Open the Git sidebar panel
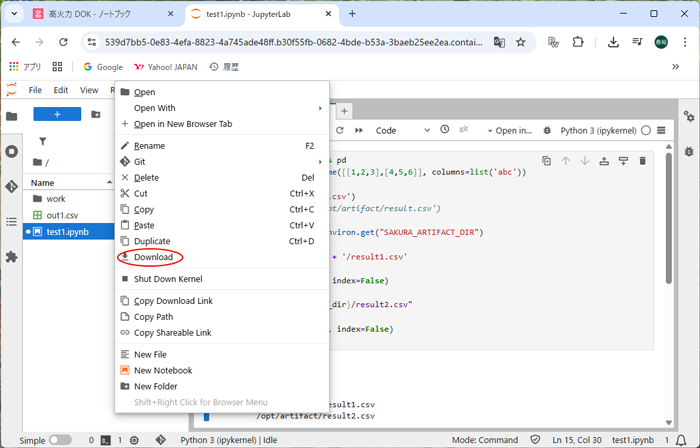The height and width of the screenshot is (448, 700). (x=12, y=186)
